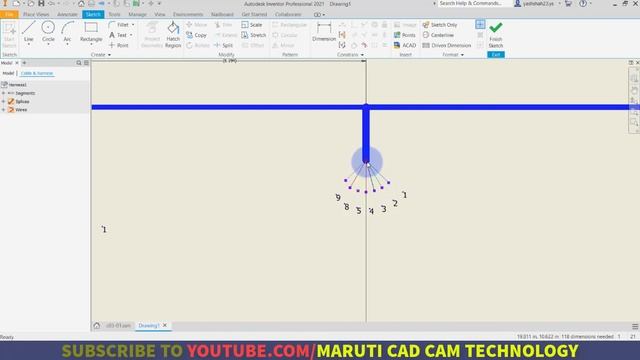Image resolution: width=640 pixels, height=360 pixels.
Task: Click the Scale tool
Action: [x=252, y=25]
